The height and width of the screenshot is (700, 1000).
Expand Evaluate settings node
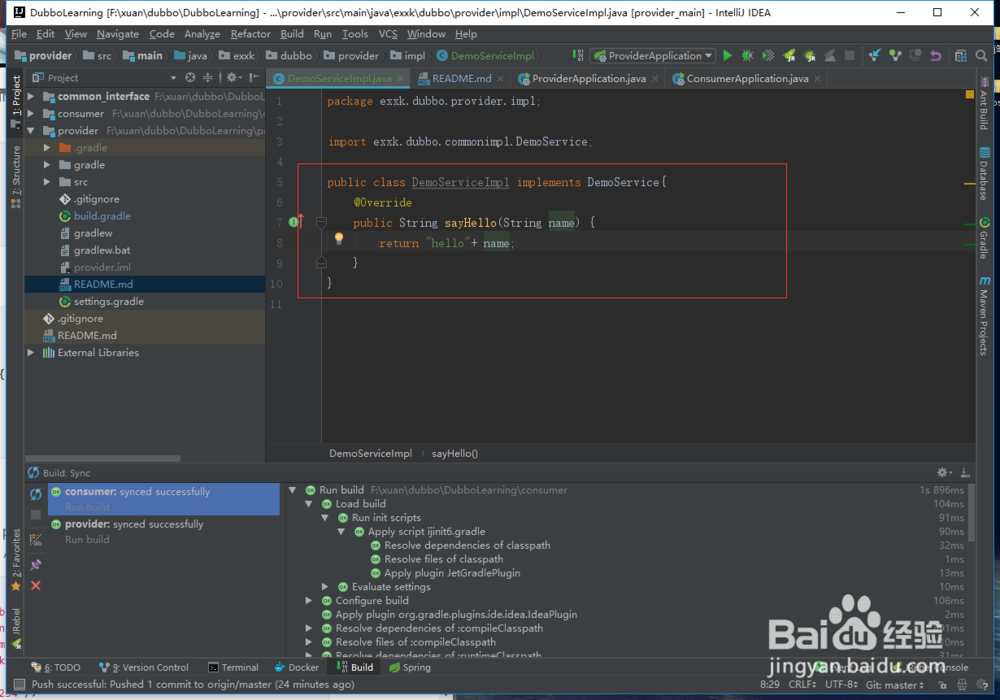[325, 587]
